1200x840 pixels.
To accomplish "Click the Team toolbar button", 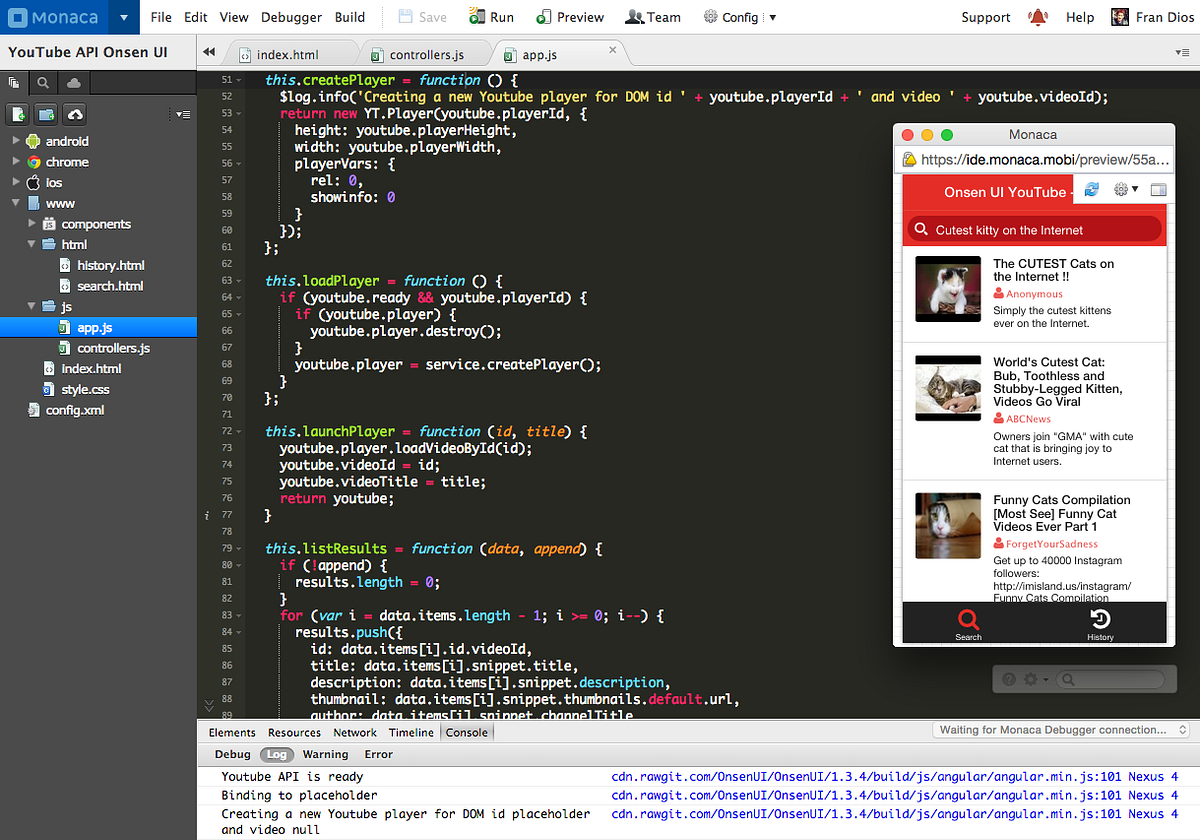I will click(x=652, y=17).
